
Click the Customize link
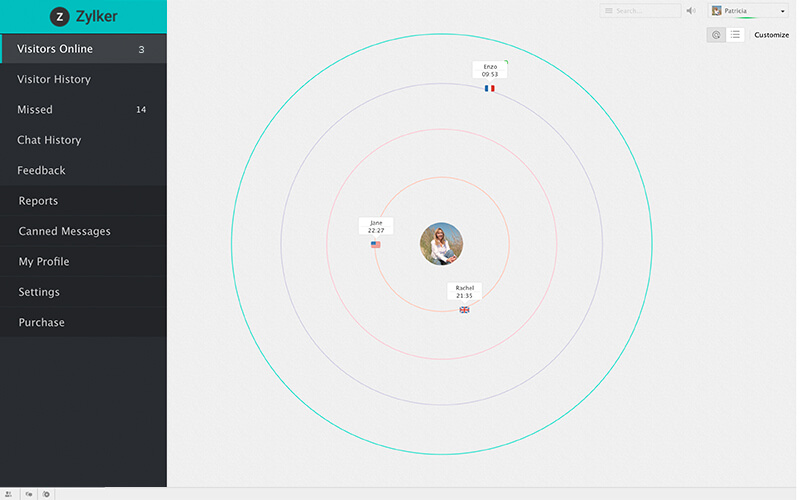(x=771, y=35)
